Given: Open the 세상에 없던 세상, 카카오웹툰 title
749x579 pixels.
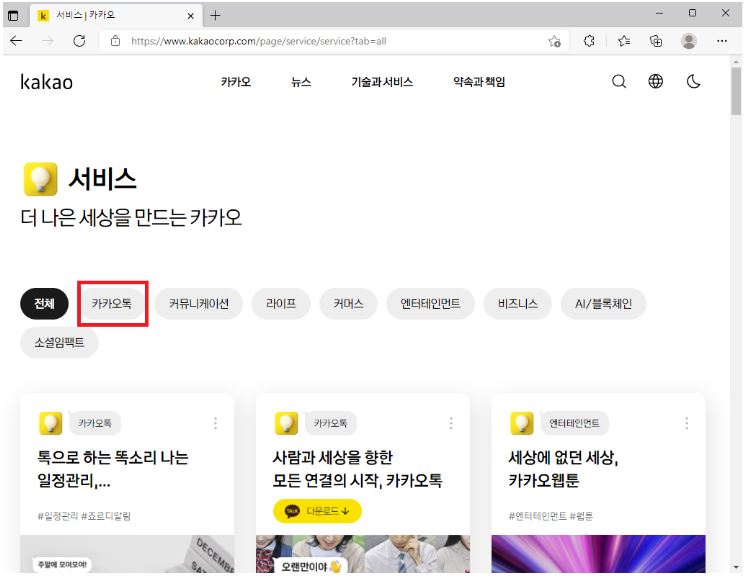Looking at the screenshot, I should [x=563, y=469].
